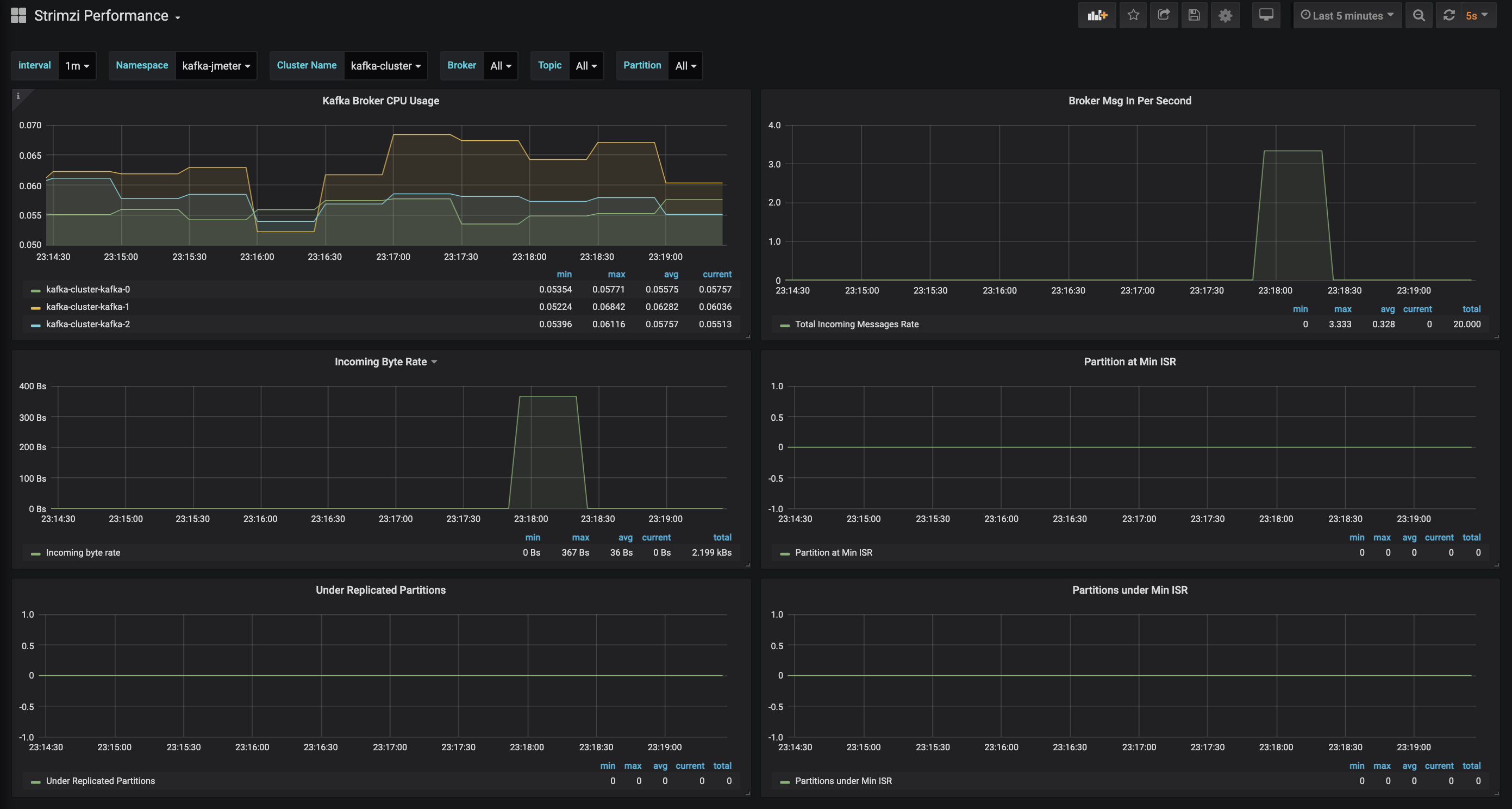Open the 5s refresh interval dropdown

click(x=1477, y=15)
